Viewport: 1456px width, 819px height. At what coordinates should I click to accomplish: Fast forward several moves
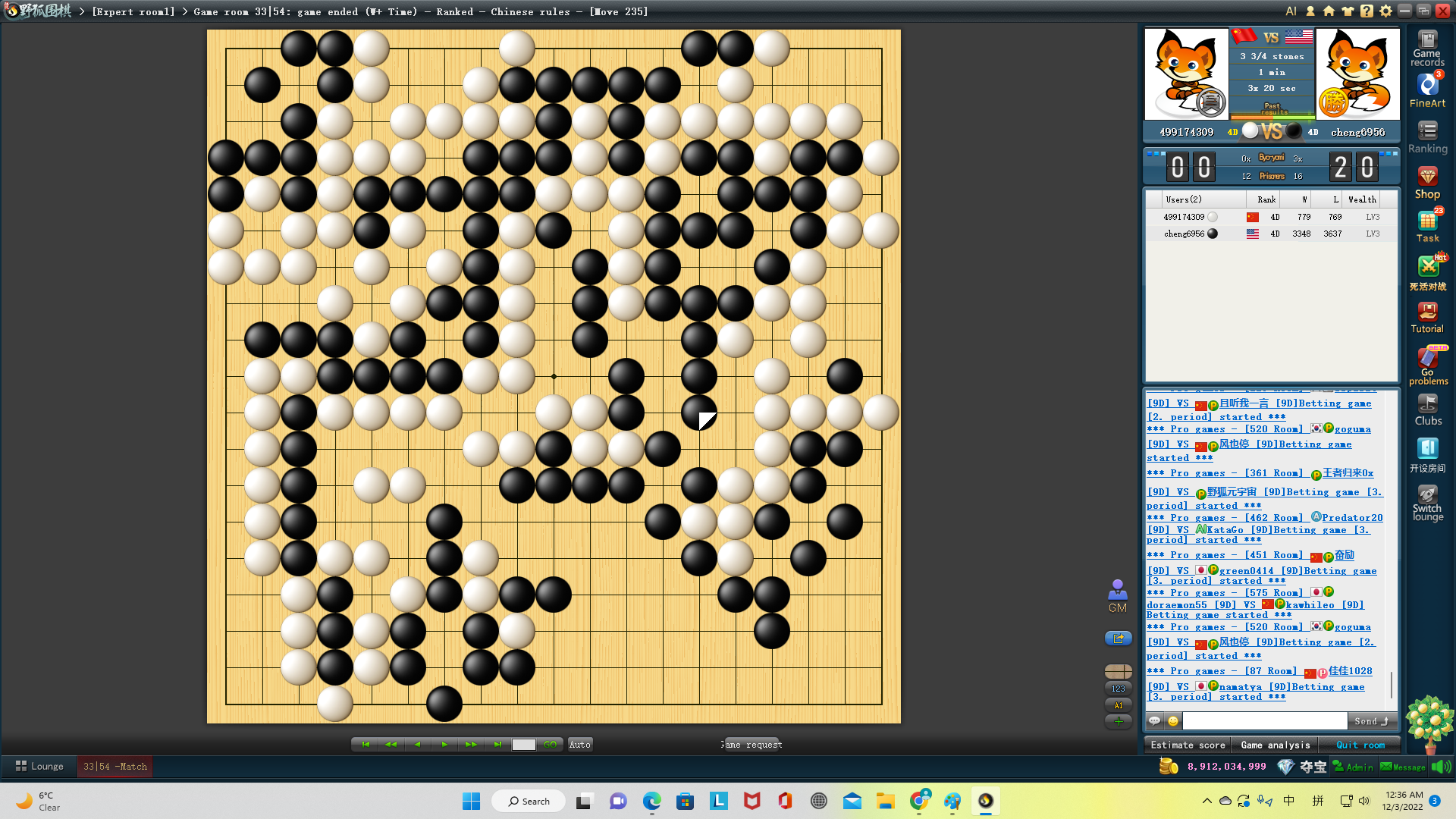pos(471,745)
